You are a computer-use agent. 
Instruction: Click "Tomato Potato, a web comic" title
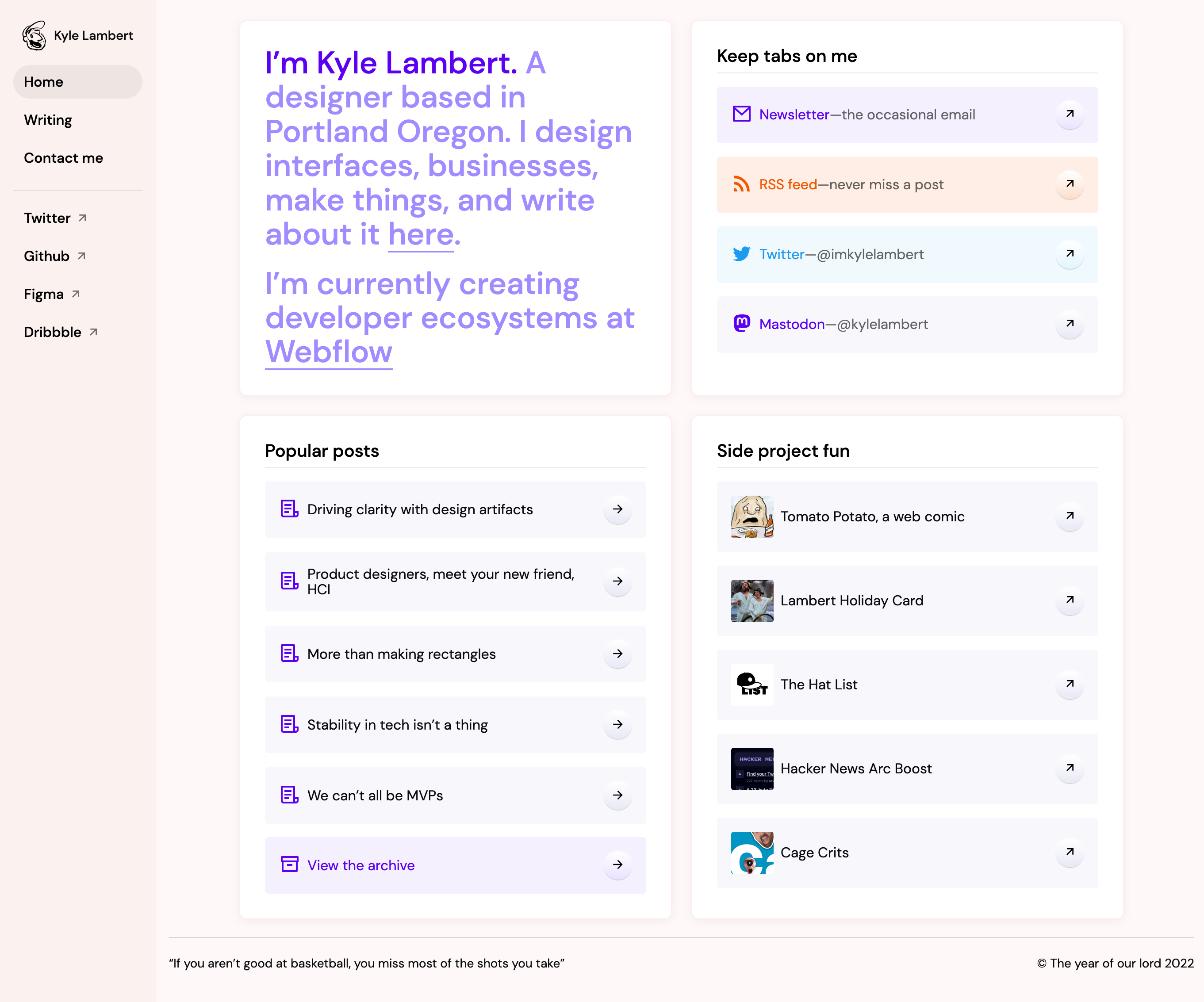pos(872,516)
